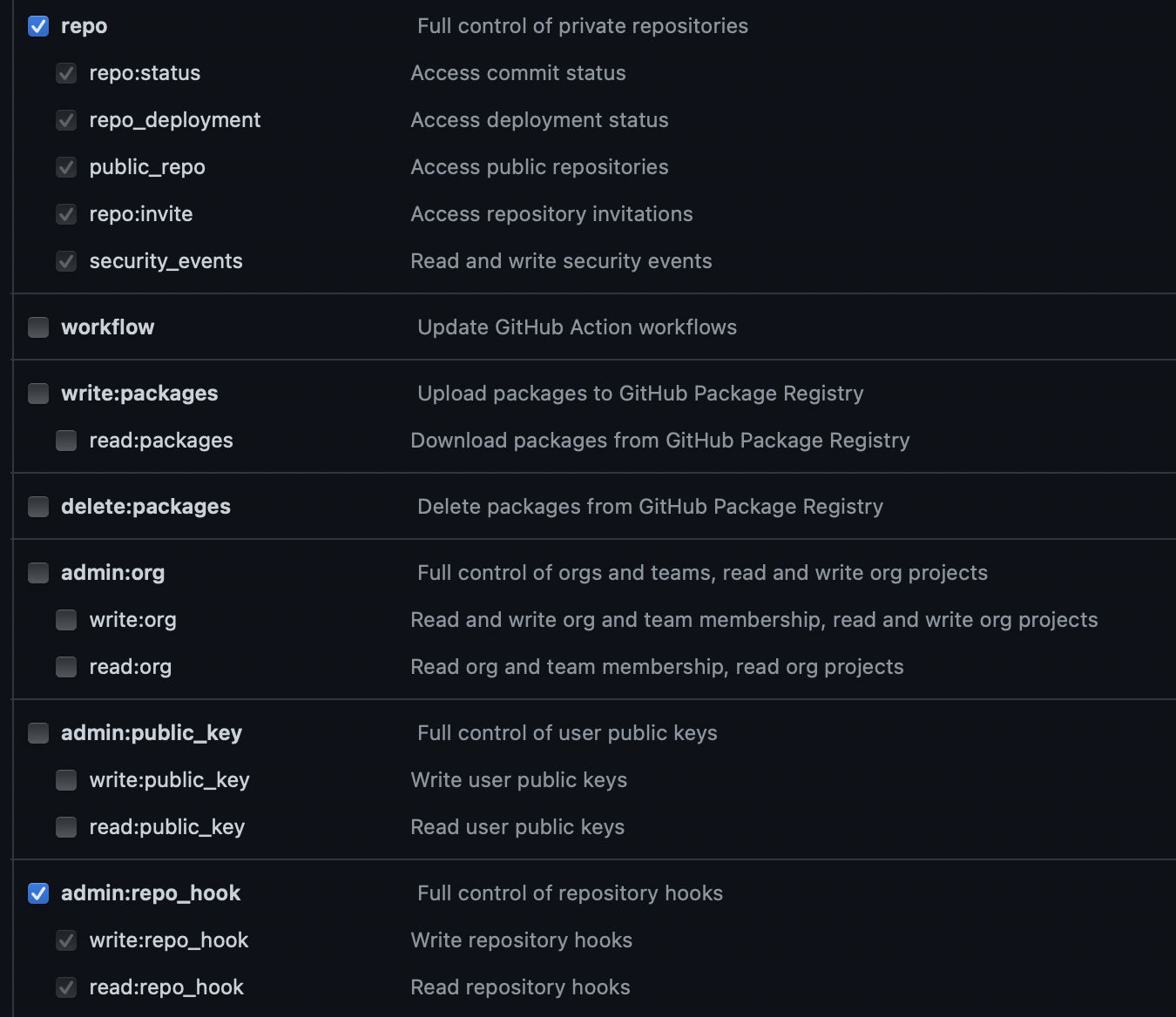Enable the workflow scope checkbox

click(38, 327)
